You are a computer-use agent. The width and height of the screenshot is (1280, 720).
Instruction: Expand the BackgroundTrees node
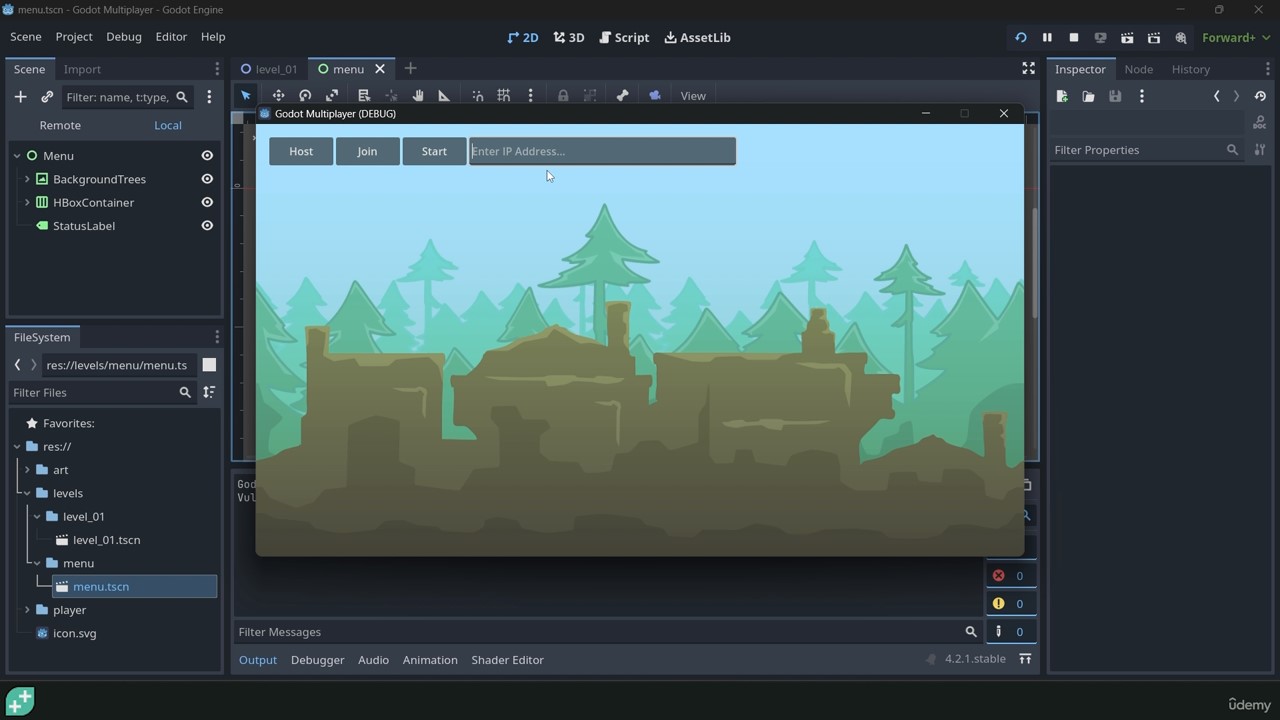27,179
